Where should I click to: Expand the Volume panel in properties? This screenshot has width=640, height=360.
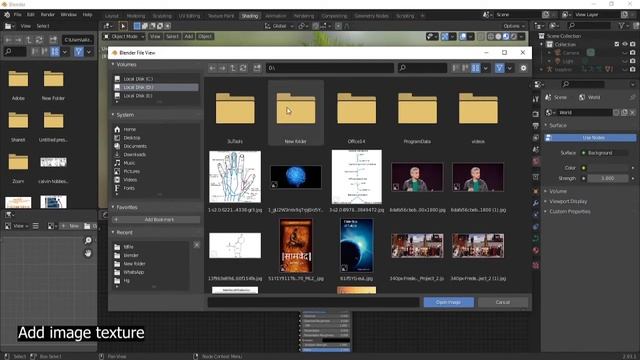coord(558,191)
